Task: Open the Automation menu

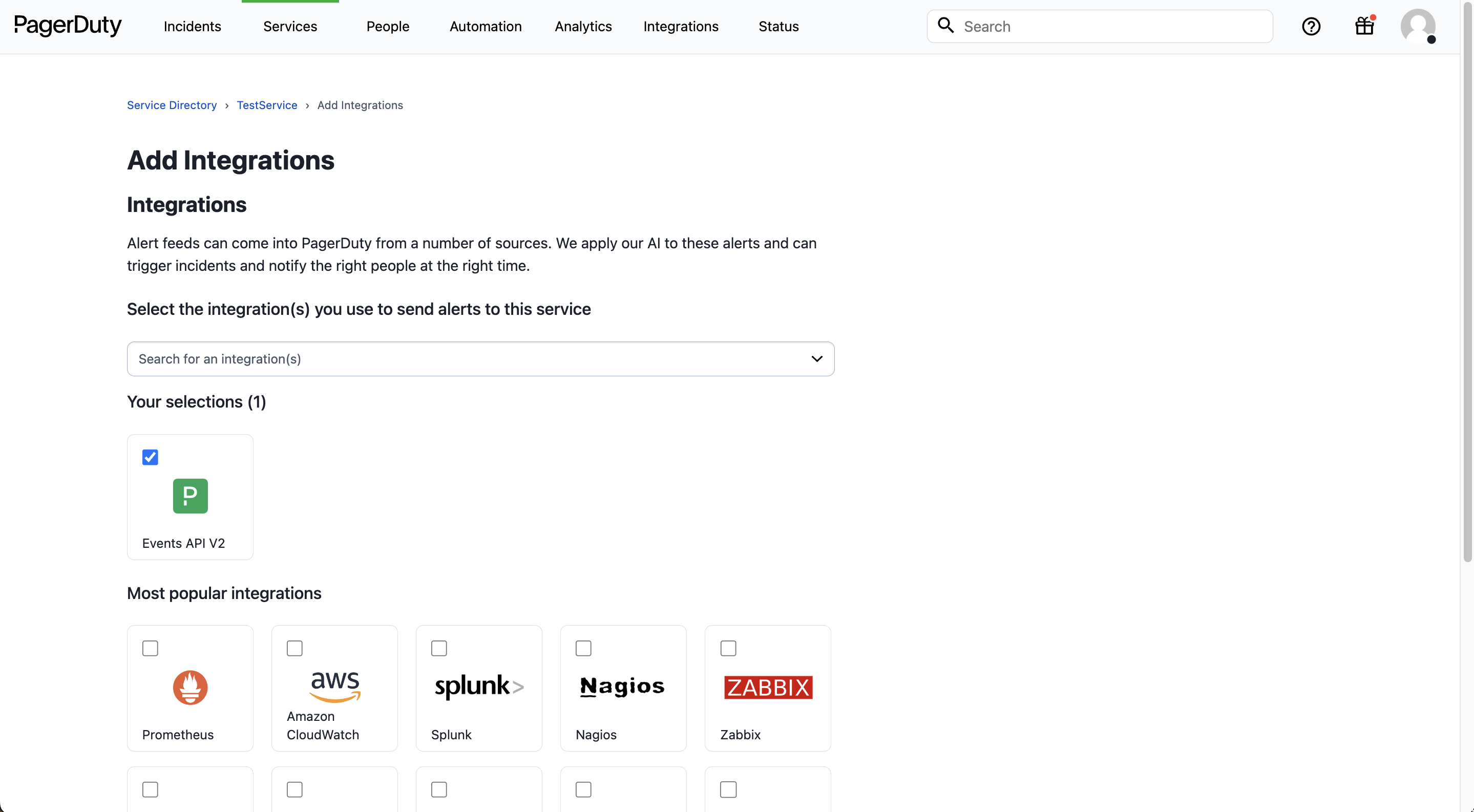Action: (x=485, y=26)
